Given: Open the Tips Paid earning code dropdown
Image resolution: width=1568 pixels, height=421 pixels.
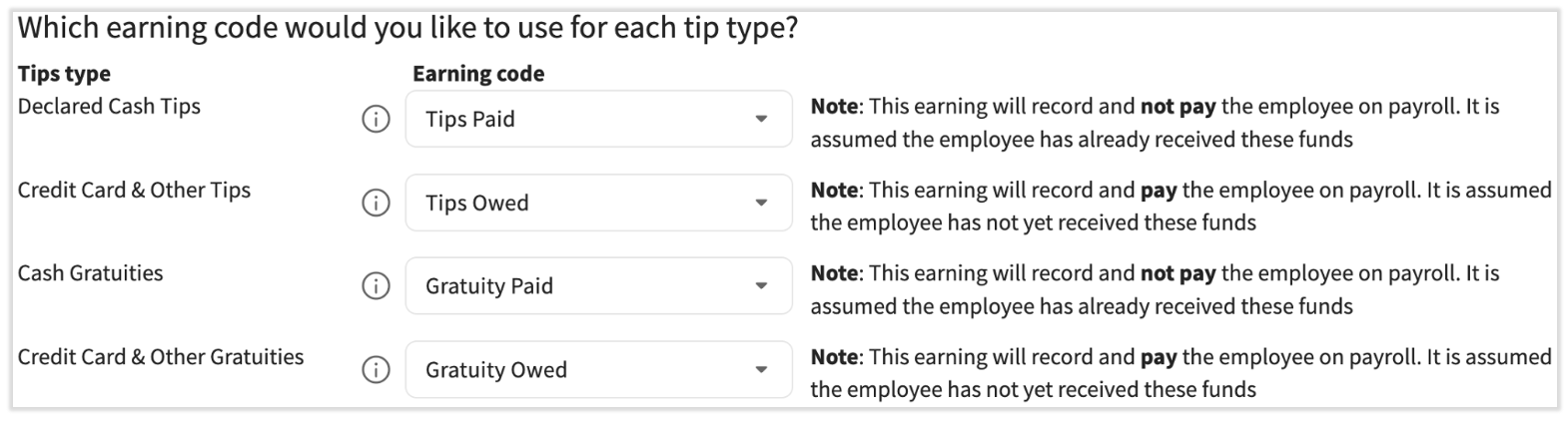Looking at the screenshot, I should [x=597, y=119].
